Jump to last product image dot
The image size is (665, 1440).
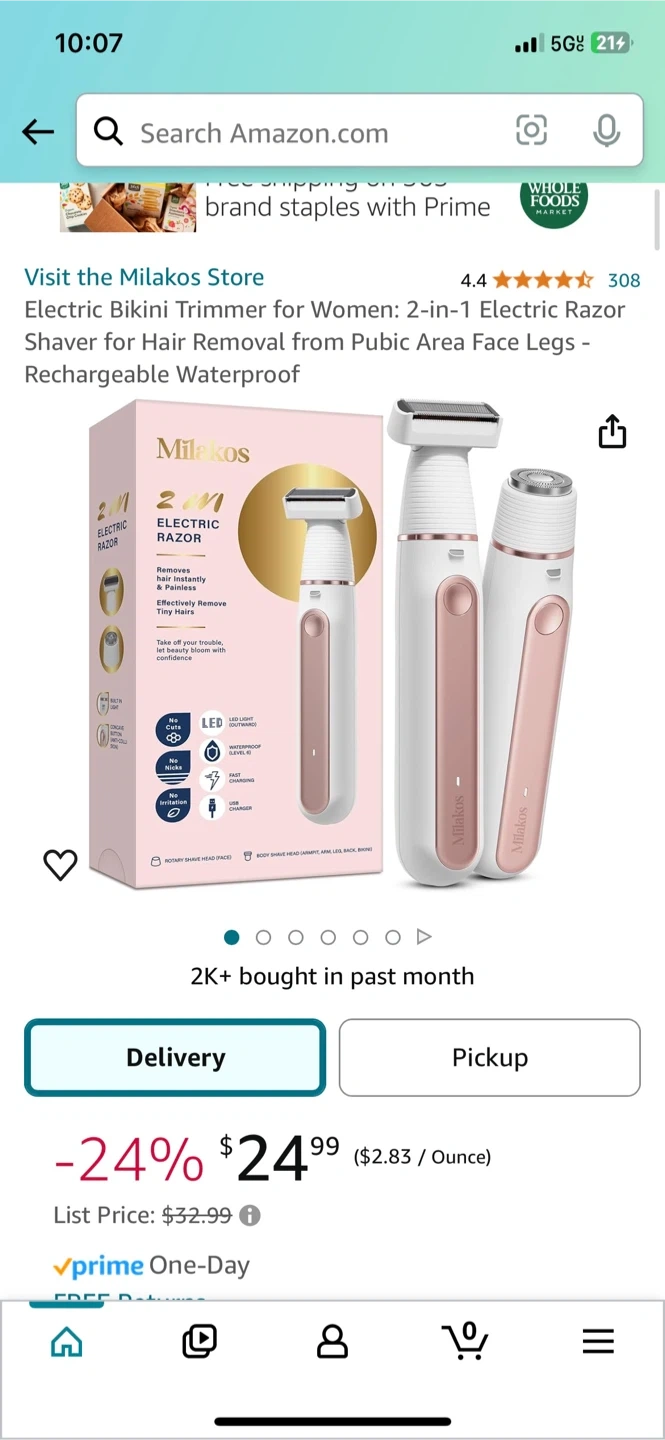[393, 937]
